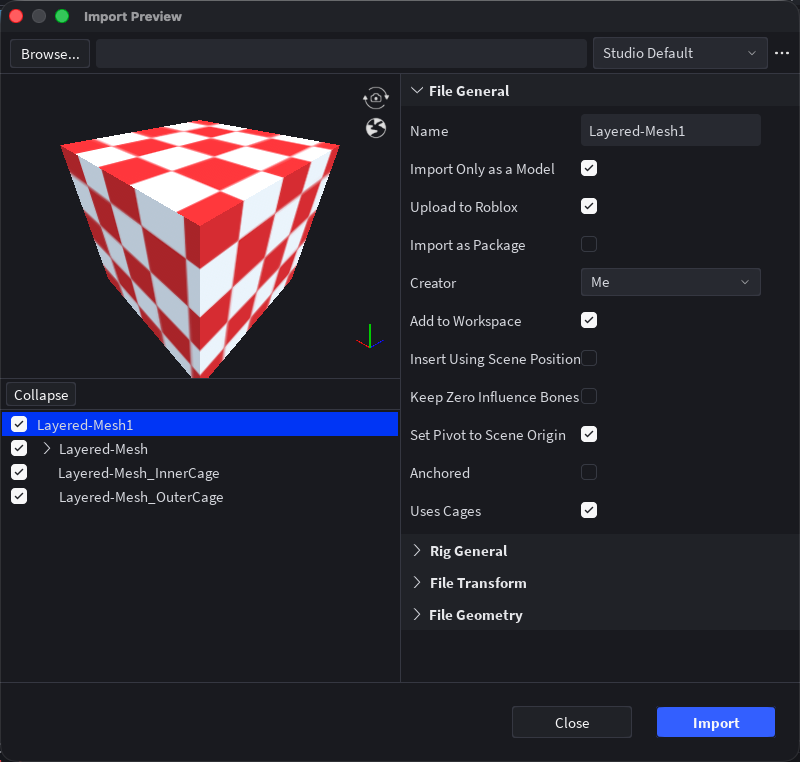Toggle the preview lighting globe icon
800x762 pixels.
(x=376, y=128)
